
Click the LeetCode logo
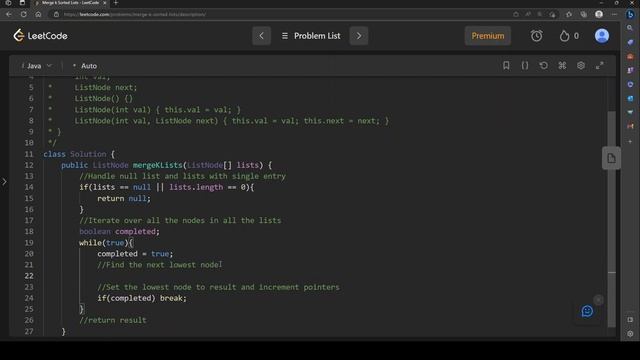tap(40, 36)
